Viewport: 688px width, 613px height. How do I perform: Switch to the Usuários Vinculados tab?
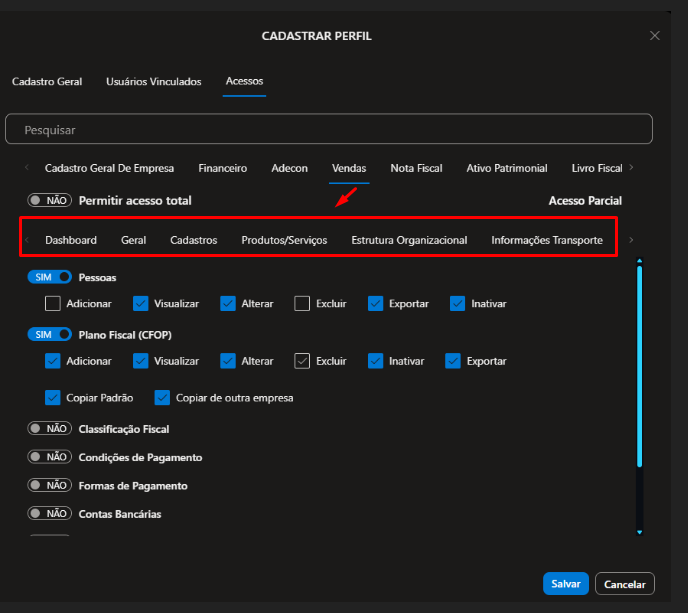point(153,82)
